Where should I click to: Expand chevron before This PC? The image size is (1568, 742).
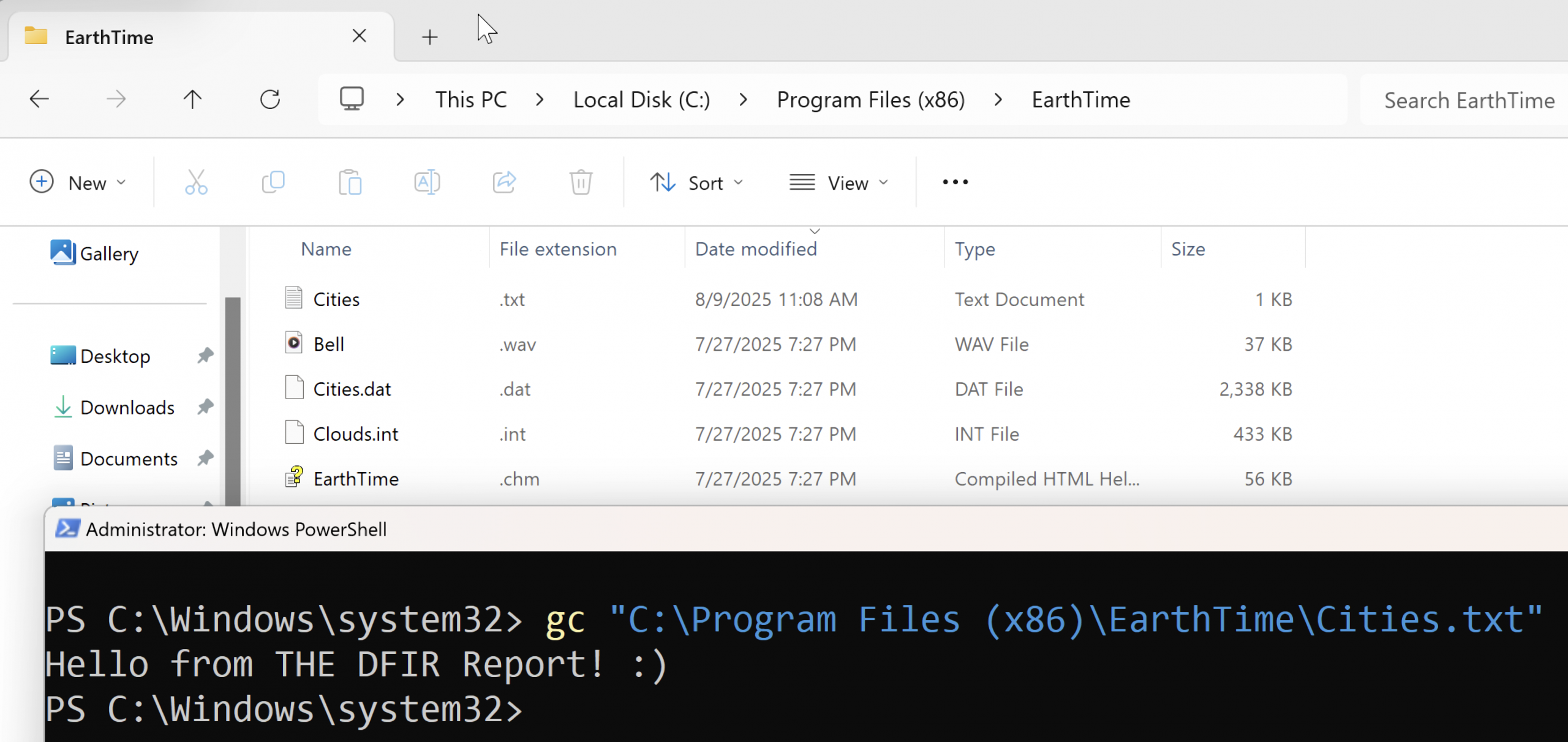pyautogui.click(x=400, y=99)
